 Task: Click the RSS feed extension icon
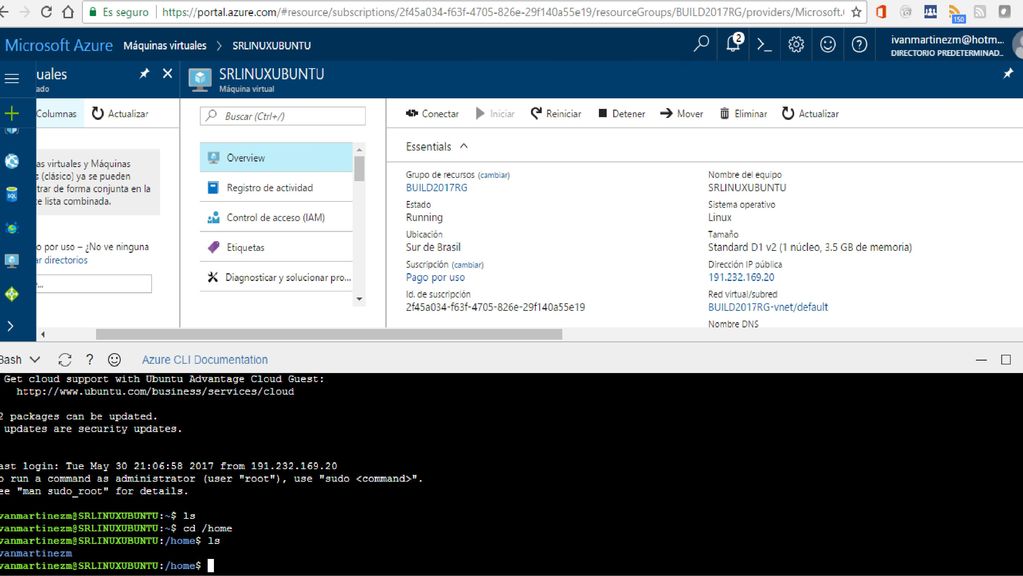[x=956, y=12]
